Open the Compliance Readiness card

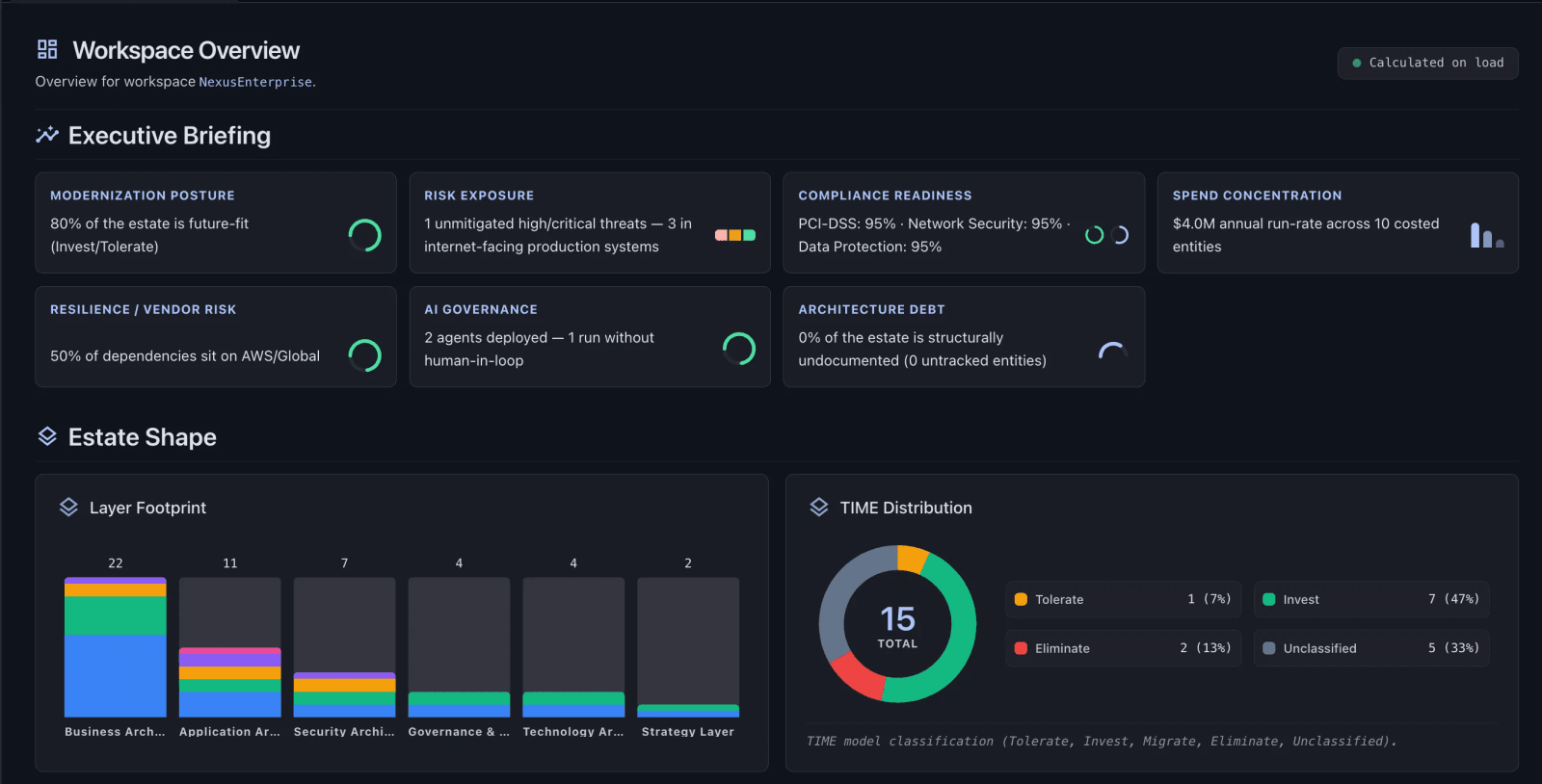click(x=964, y=222)
